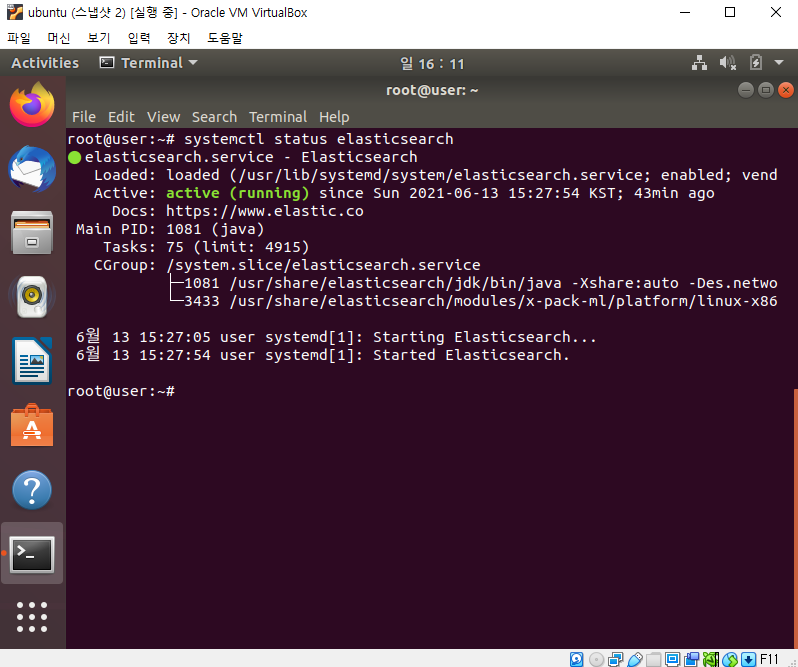Click VirtualBox mouse integration indicator

(730, 659)
